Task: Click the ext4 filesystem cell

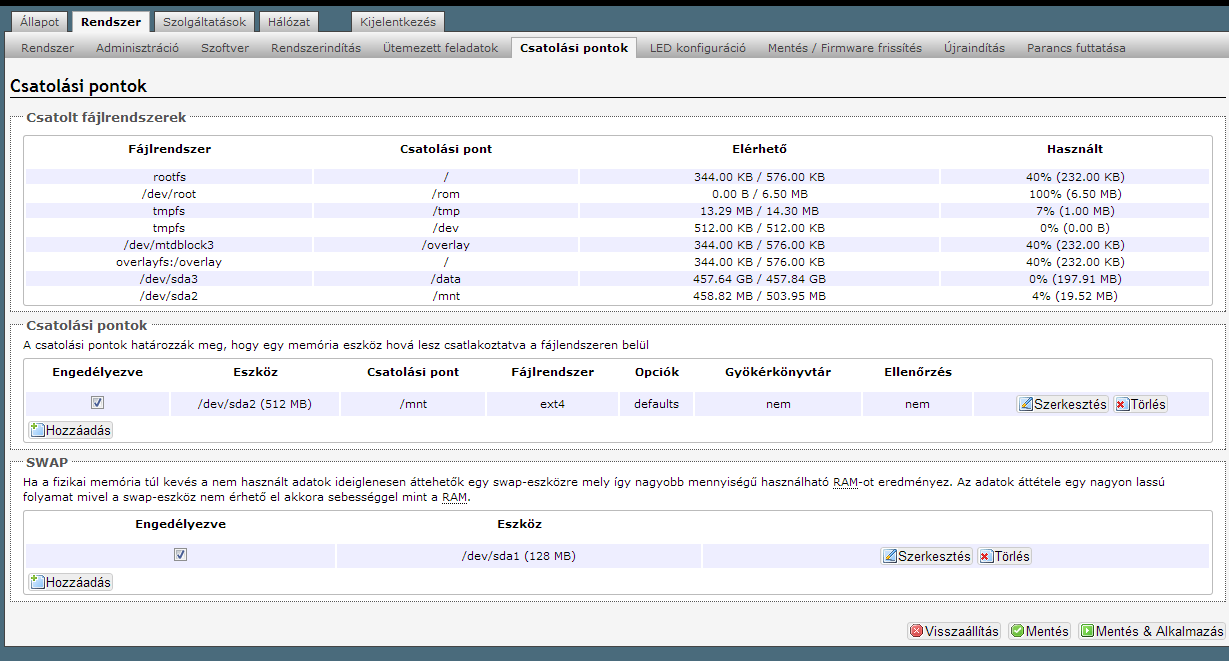Action: point(552,404)
